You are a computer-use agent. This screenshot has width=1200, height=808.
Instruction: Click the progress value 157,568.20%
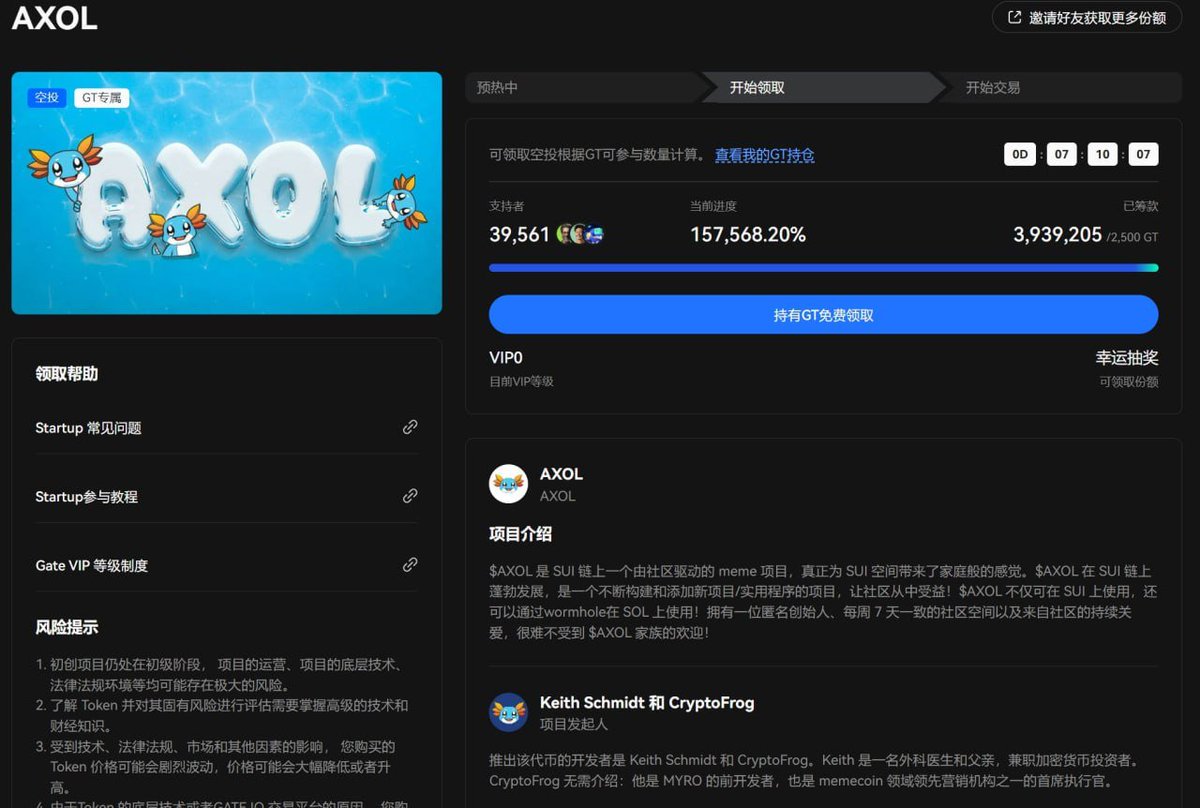748,235
